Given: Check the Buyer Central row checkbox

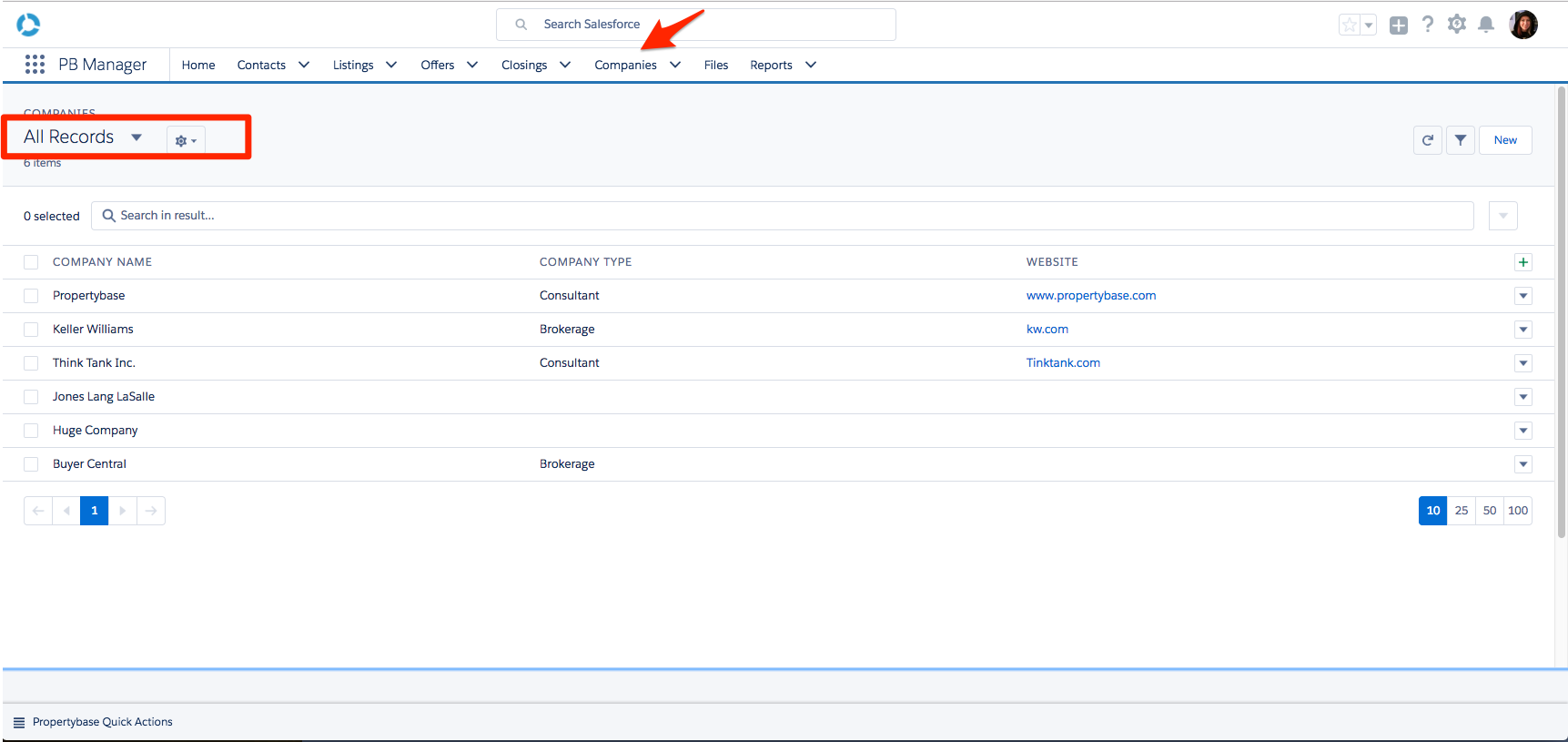Looking at the screenshot, I should coord(31,464).
